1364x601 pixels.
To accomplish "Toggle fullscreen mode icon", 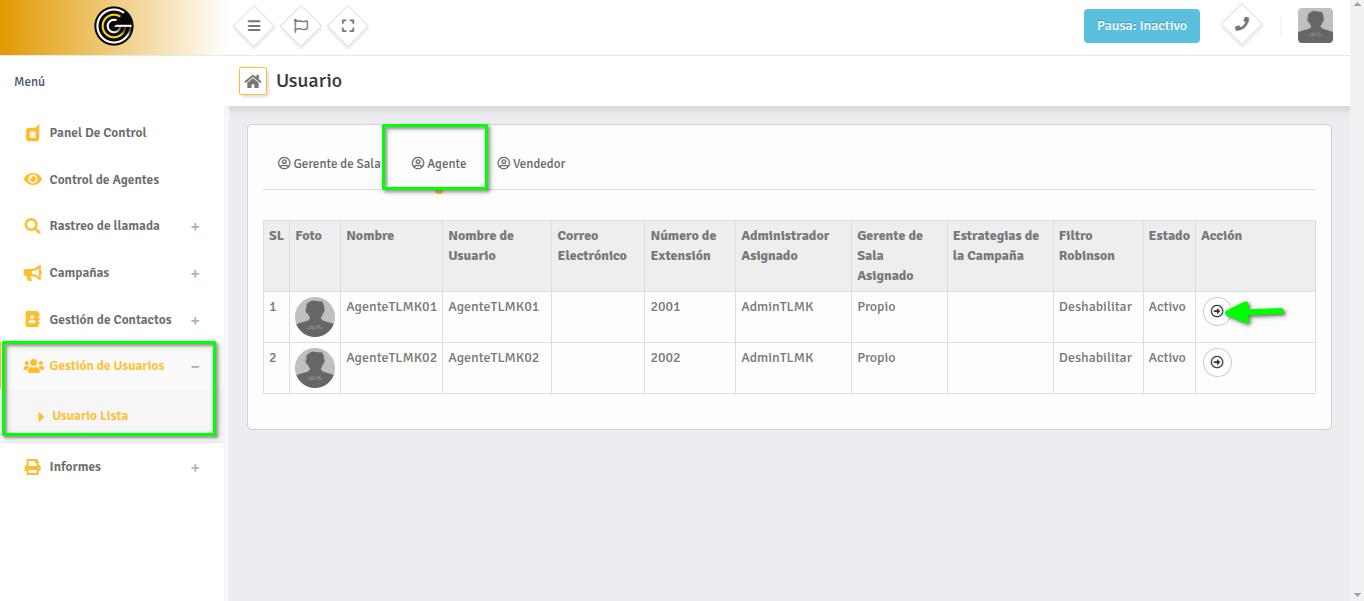I will (348, 26).
